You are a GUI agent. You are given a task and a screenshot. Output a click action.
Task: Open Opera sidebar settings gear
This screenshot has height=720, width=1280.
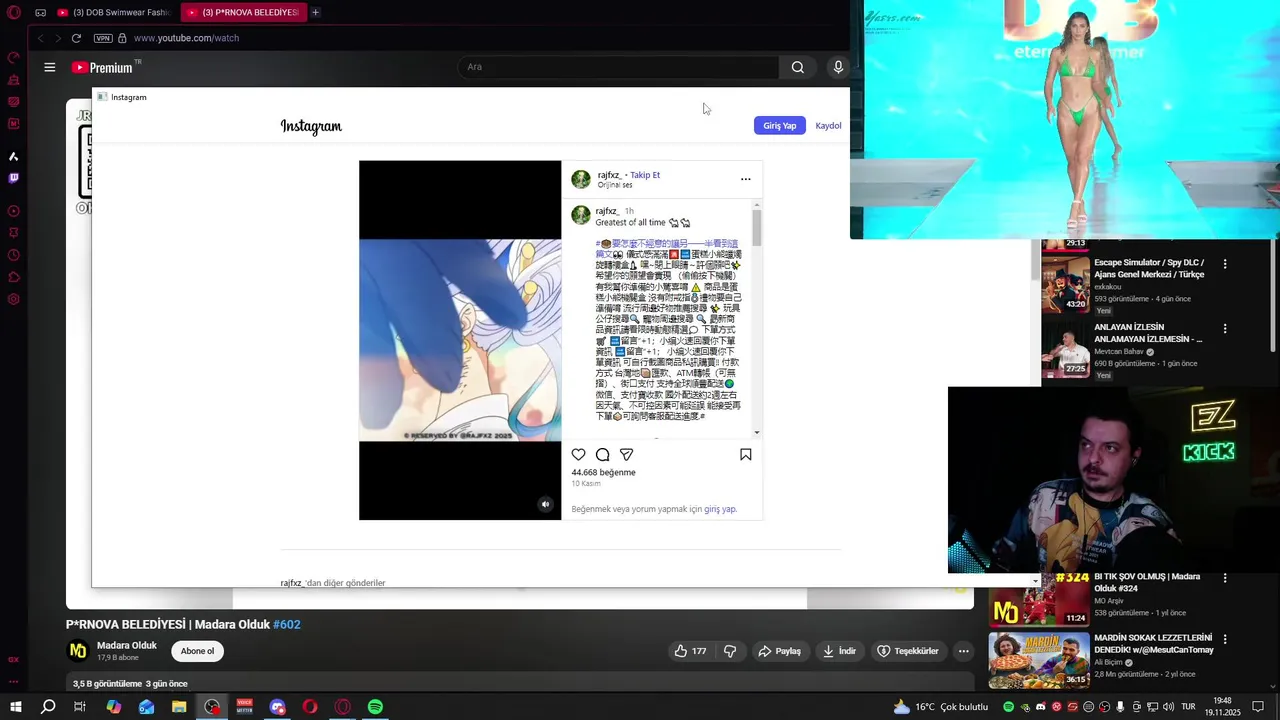point(13,299)
